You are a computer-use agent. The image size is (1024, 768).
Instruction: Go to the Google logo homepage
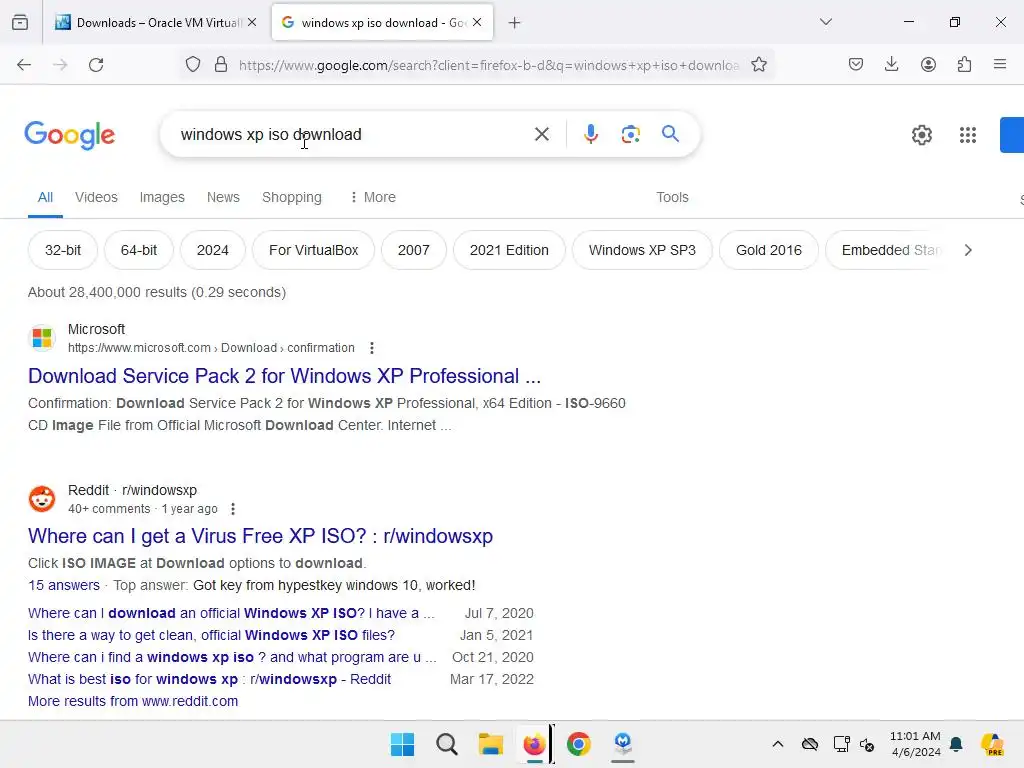[70, 135]
